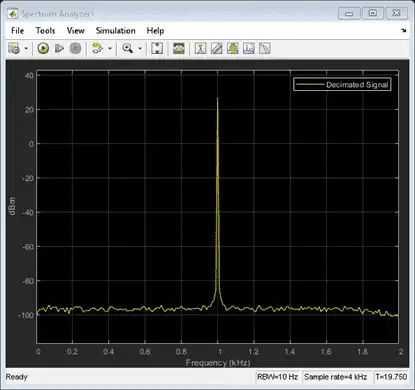Screen dimensions: 415x390
Task: Open the Simulation menu
Action: tap(115, 31)
